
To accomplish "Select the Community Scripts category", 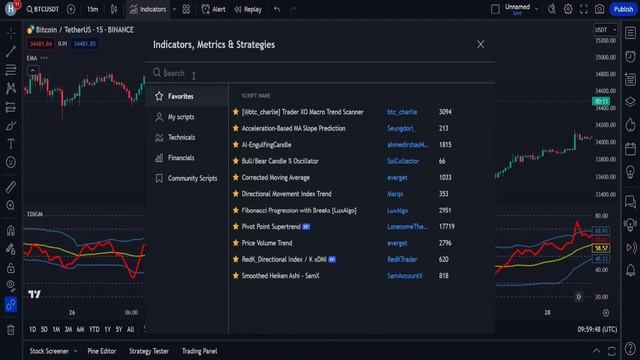I will 187,178.
